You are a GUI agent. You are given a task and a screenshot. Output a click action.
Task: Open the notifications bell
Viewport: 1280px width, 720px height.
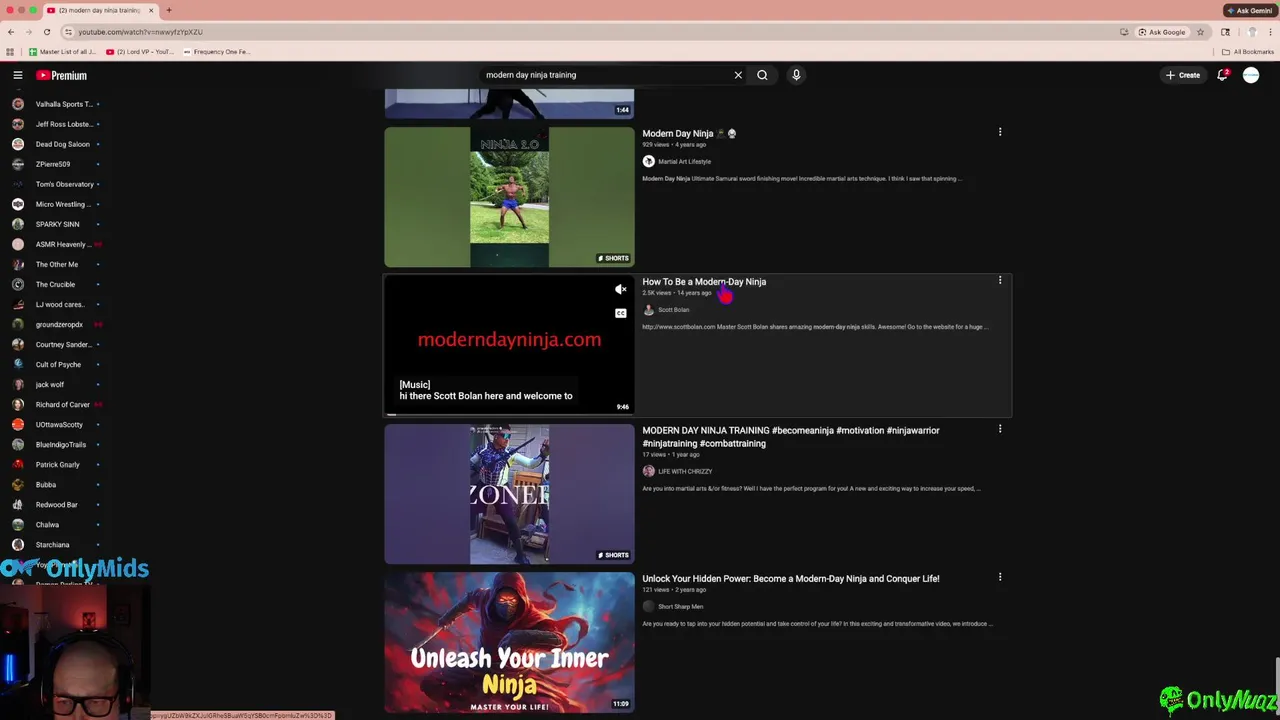pyautogui.click(x=1222, y=75)
